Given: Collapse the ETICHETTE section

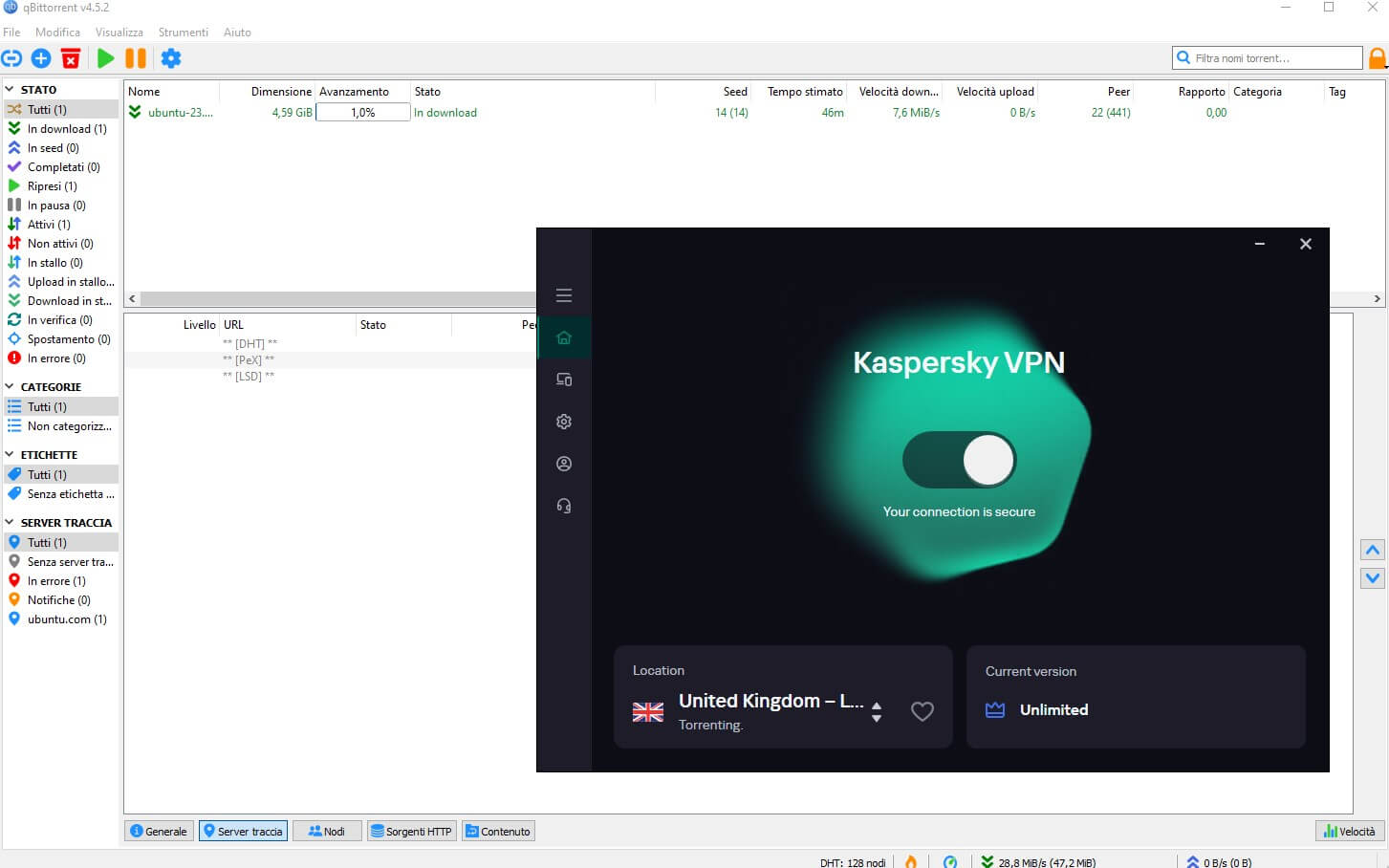Looking at the screenshot, I should pos(10,455).
